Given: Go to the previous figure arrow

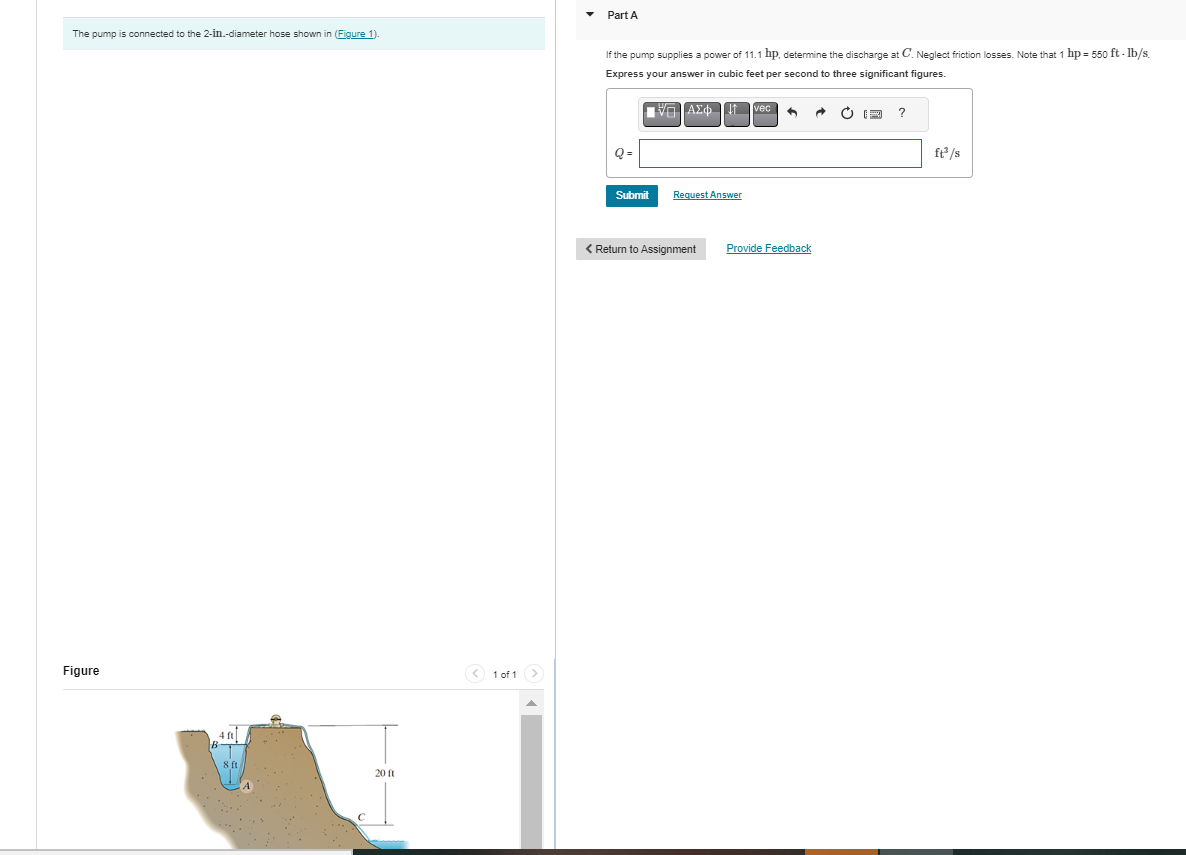Looking at the screenshot, I should coord(474,673).
